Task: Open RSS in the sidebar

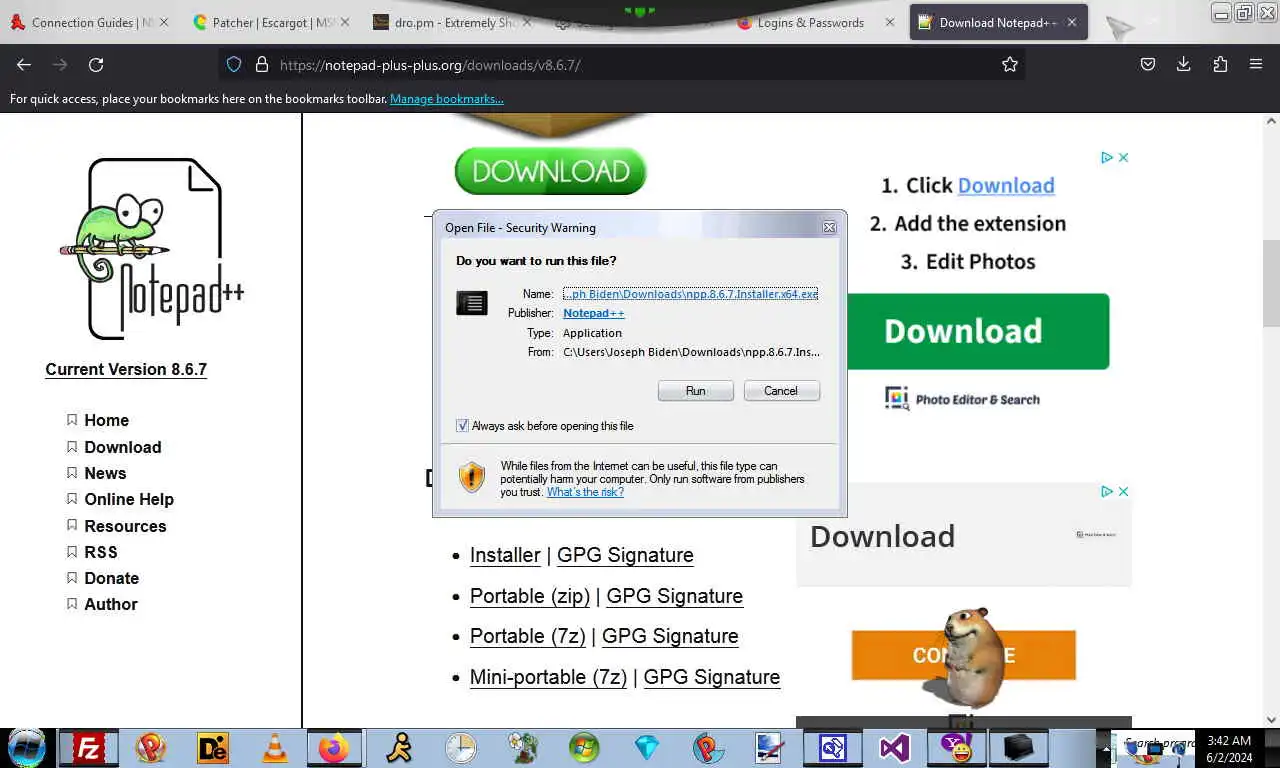Action: click(x=101, y=552)
